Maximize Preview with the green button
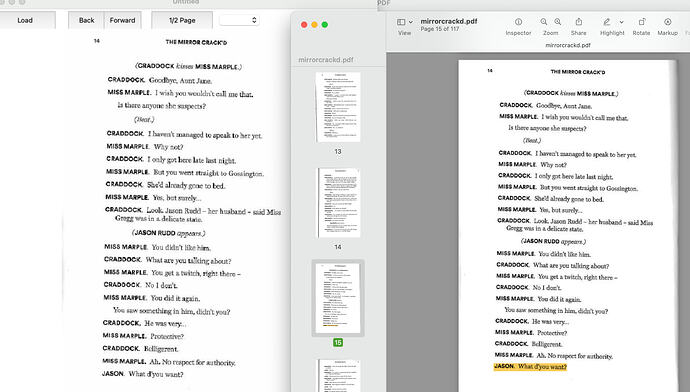The image size is (690, 392). pyautogui.click(x=325, y=25)
